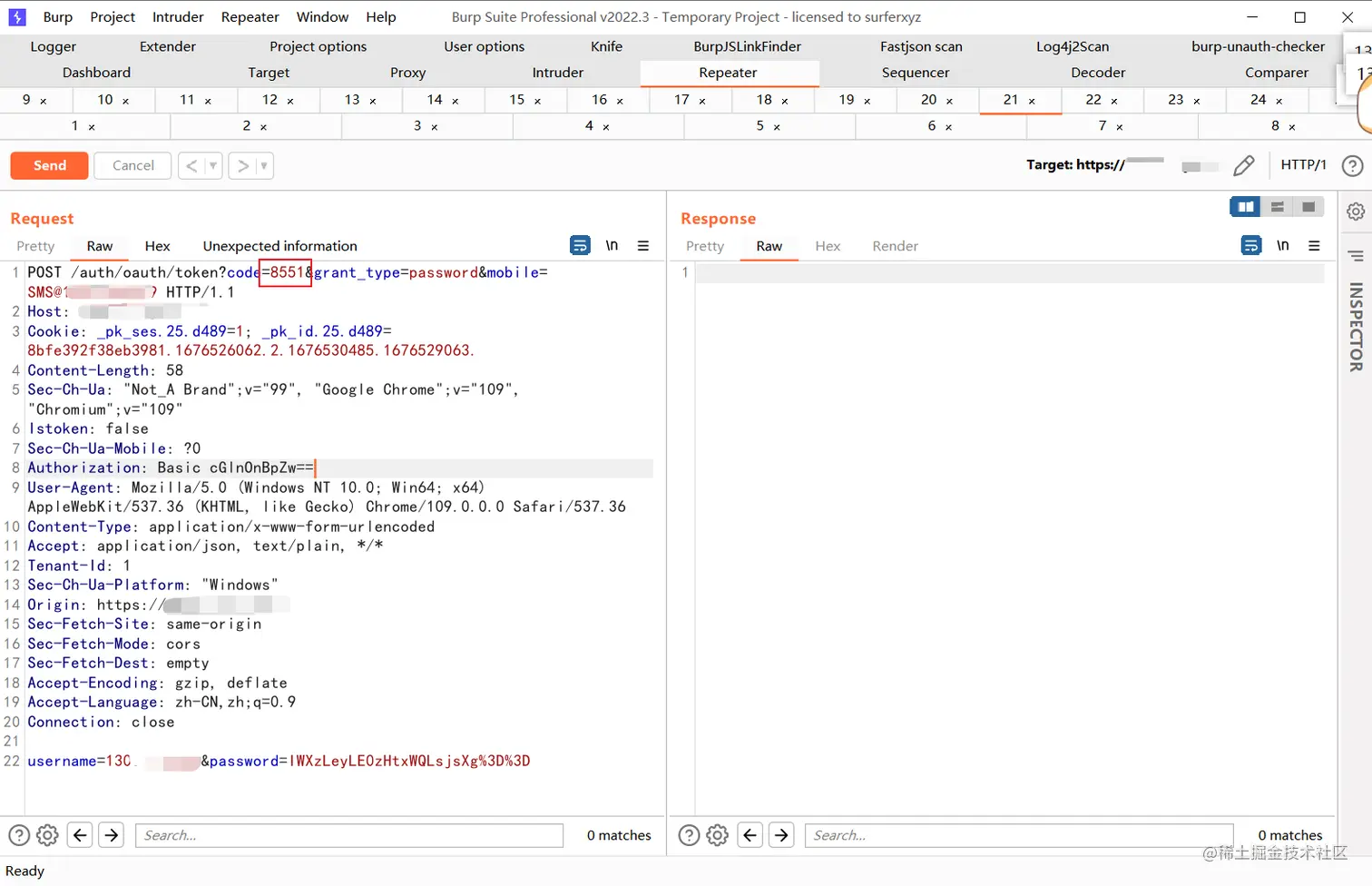The height and width of the screenshot is (886, 1372).
Task: Toggle word wrap in Response pane
Action: (1251, 245)
